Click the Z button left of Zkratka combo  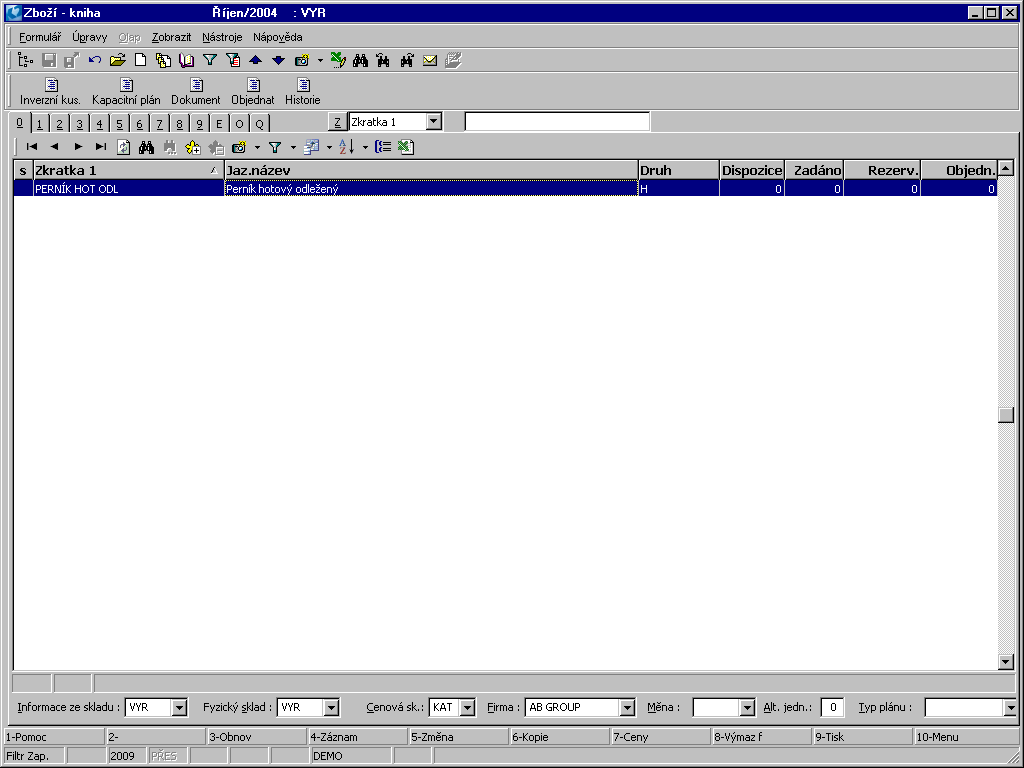(337, 121)
